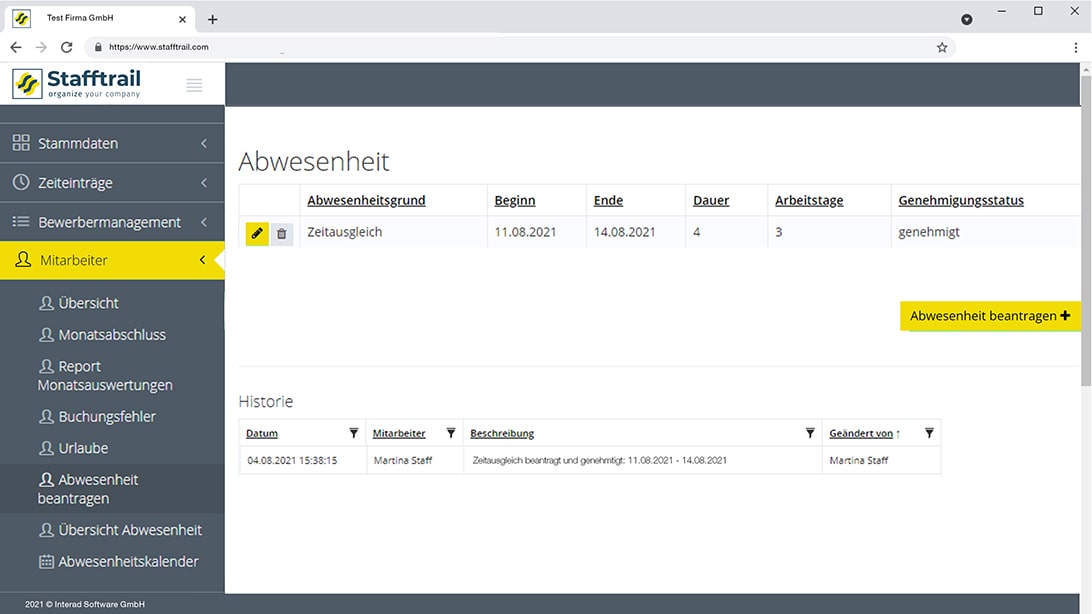The image size is (1092, 614).
Task: Click the 04.08.2021 15:38:15 history date
Action: [x=292, y=460]
